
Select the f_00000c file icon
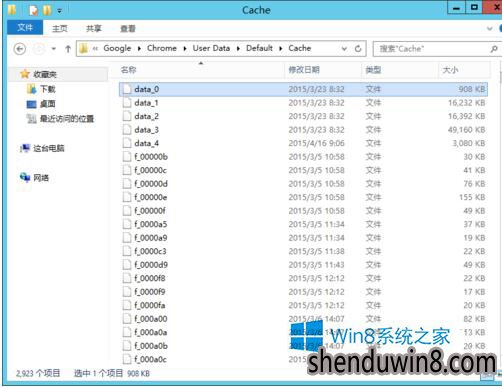point(127,170)
